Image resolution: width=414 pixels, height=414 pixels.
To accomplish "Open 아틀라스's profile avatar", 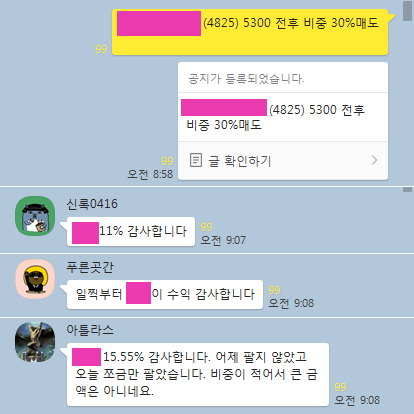I will 35,342.
